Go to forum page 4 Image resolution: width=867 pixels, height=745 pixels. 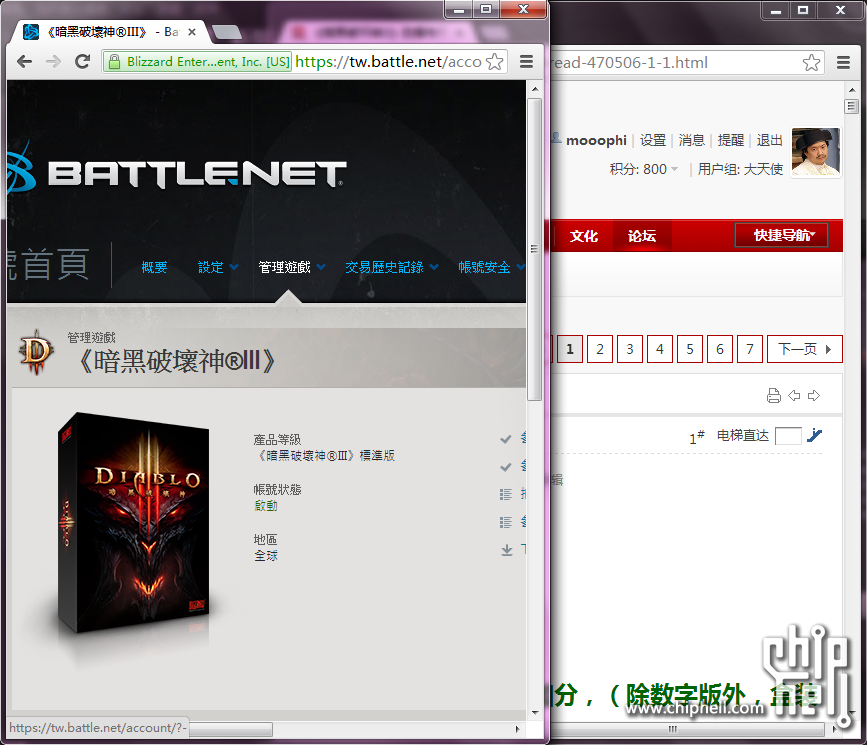tap(660, 349)
